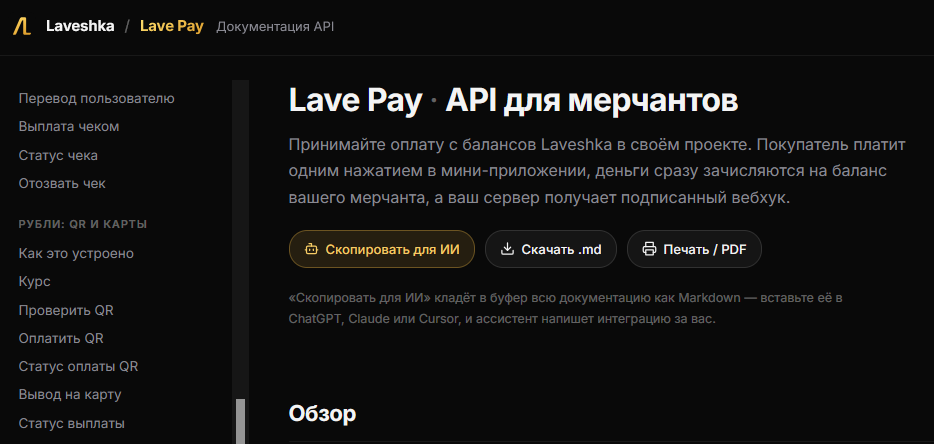This screenshot has width=934, height=444.
Task: Click the Документация API header text
Action: 275,27
